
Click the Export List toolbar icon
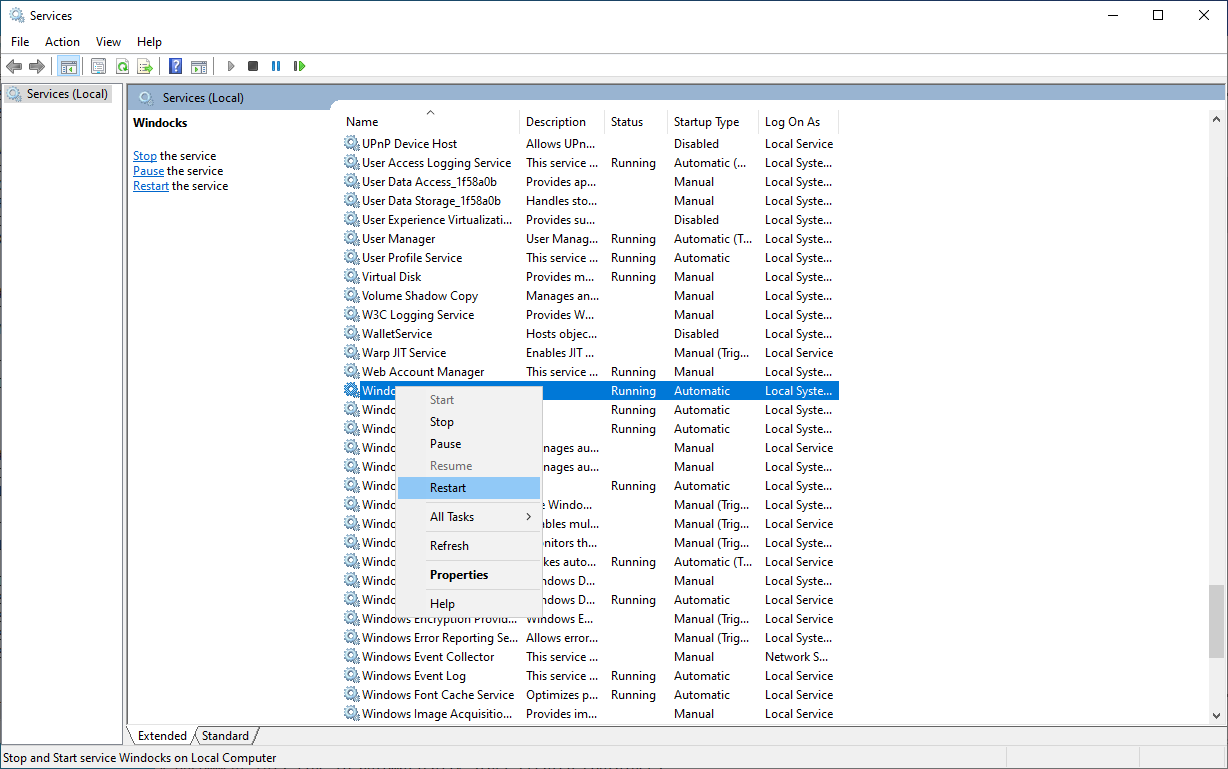[x=145, y=66]
